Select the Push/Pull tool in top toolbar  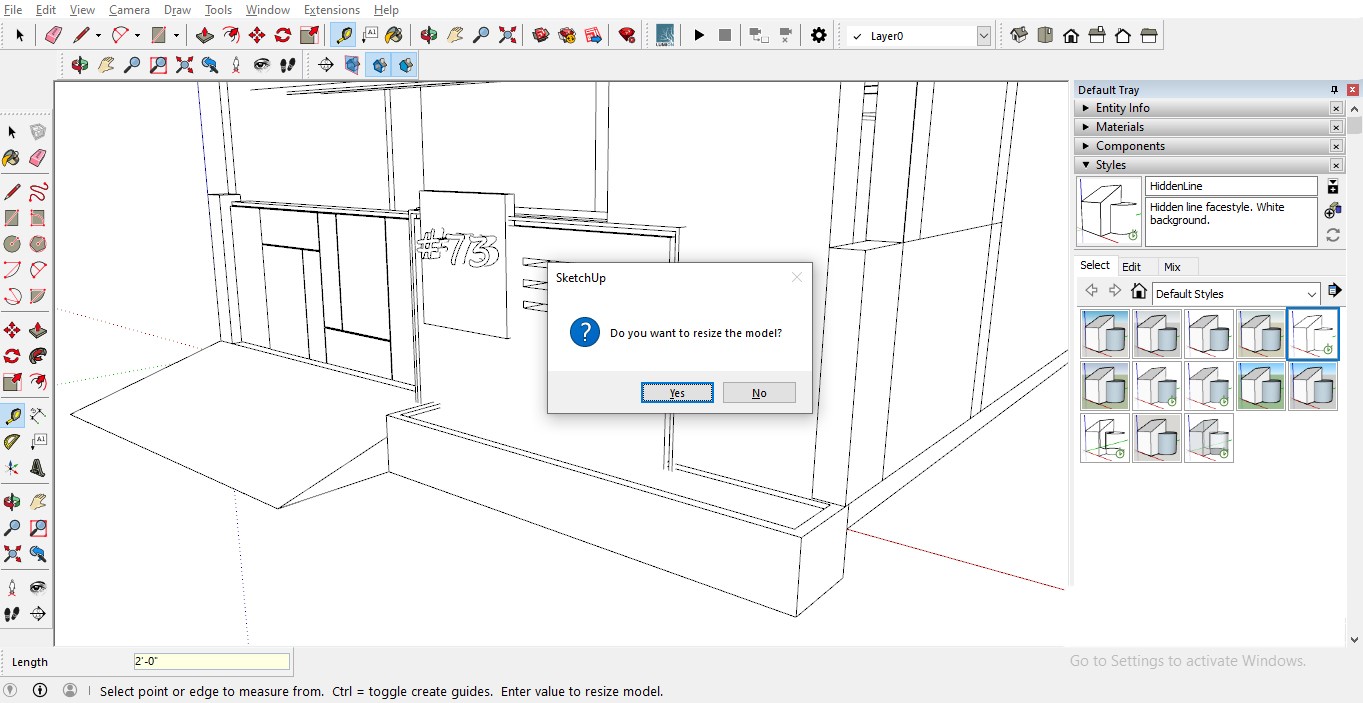205,35
